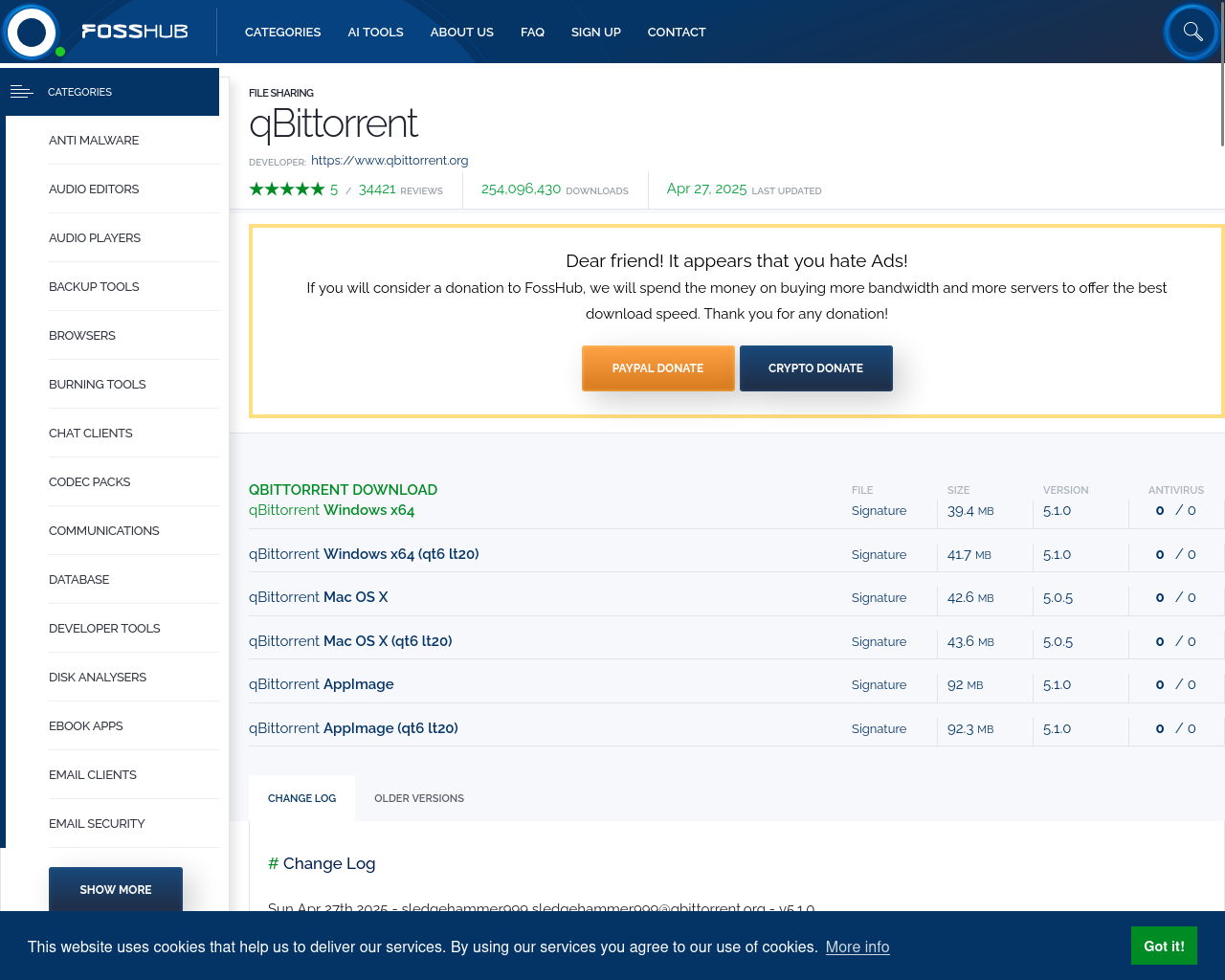Open the CATEGORIES top menu
This screenshot has height=980, width=1225.
click(x=283, y=32)
